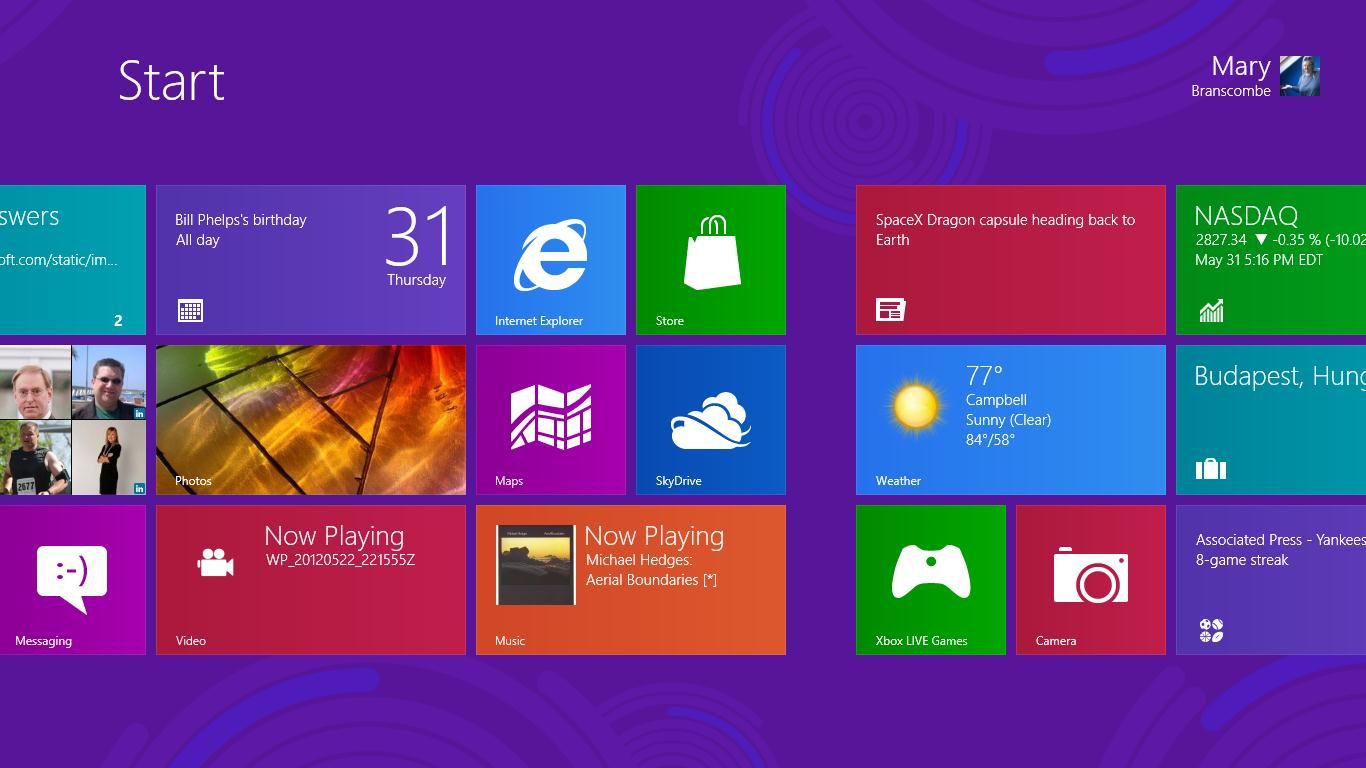
Task: Open the Video app playing WP_20120522_221555Z
Action: tap(311, 578)
